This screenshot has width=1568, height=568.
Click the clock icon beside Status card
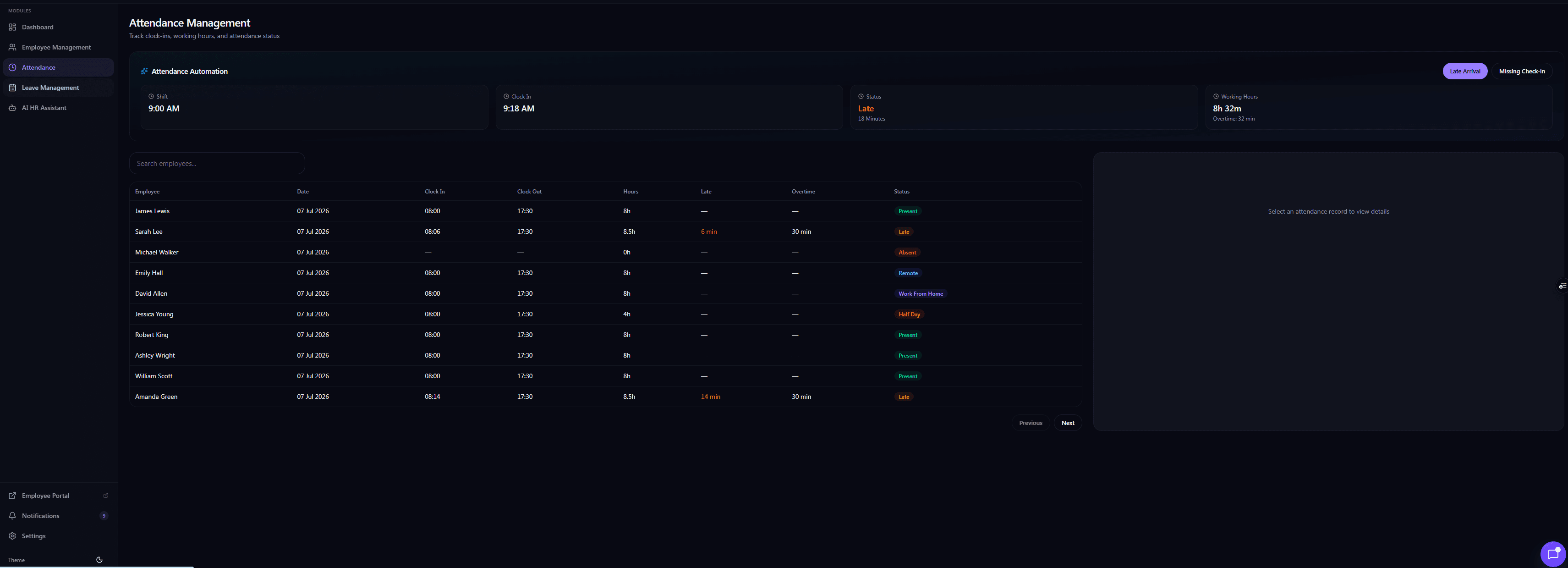(x=861, y=96)
